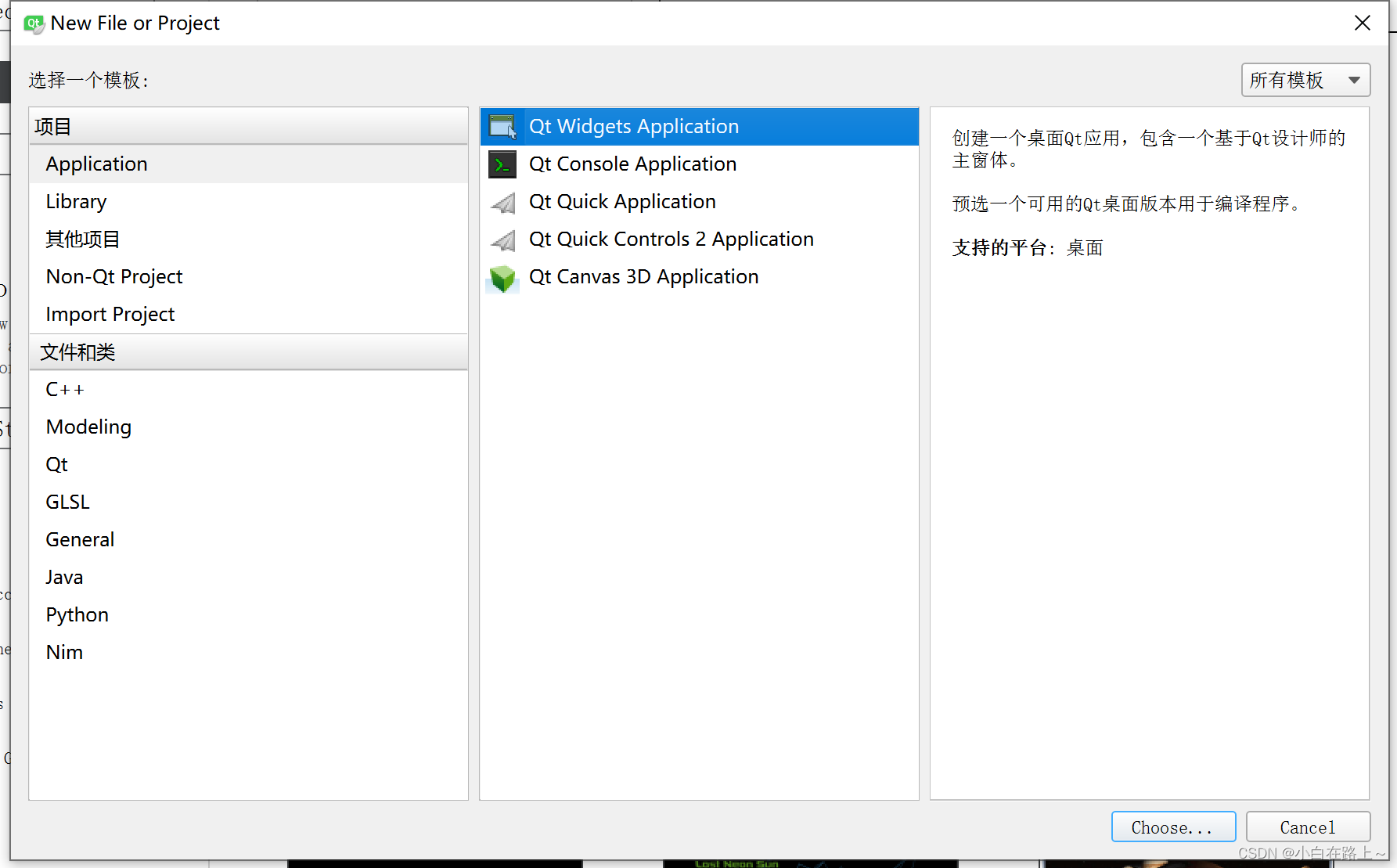Select the Library project category
Screen dimensions: 1397x868
248,202
